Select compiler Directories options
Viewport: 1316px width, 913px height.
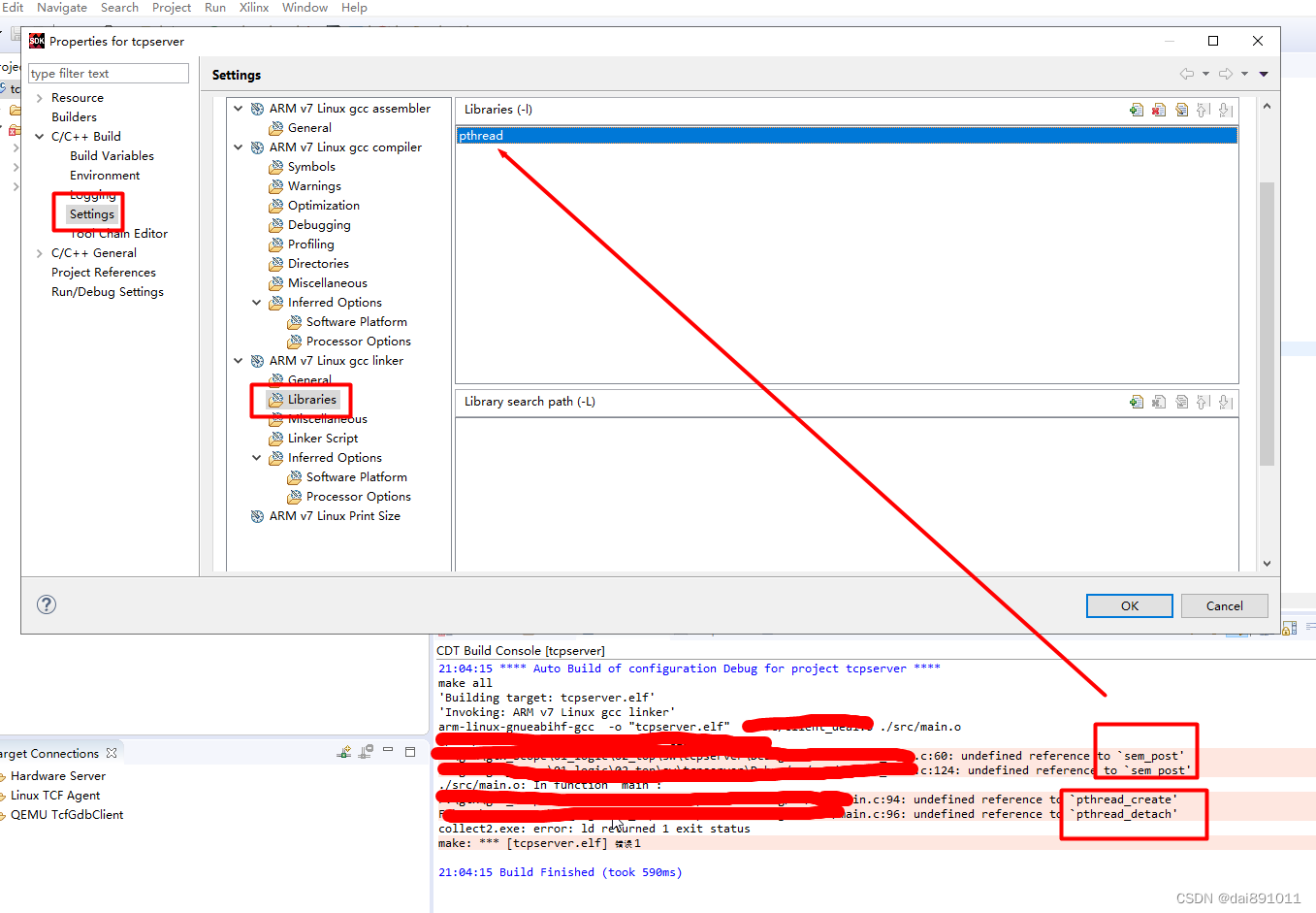(x=318, y=264)
